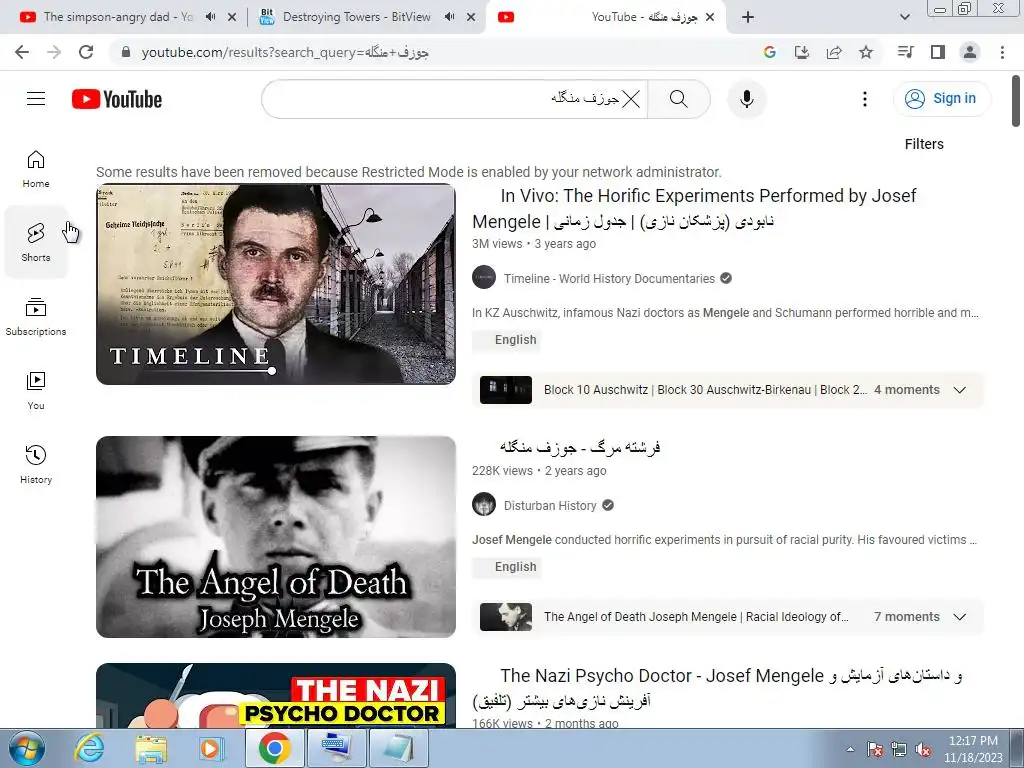
Task: Expand 4 moments chevron for Block 10 Auschwitz
Action: point(959,390)
